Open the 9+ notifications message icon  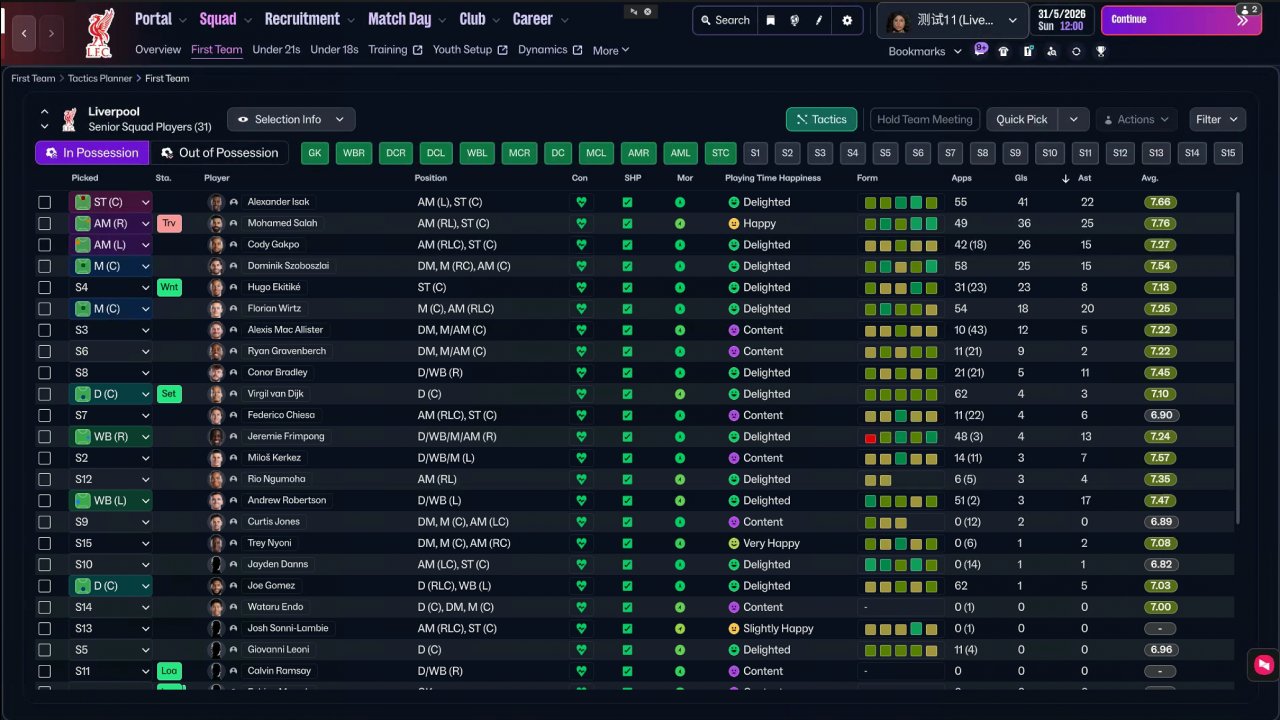tap(980, 49)
